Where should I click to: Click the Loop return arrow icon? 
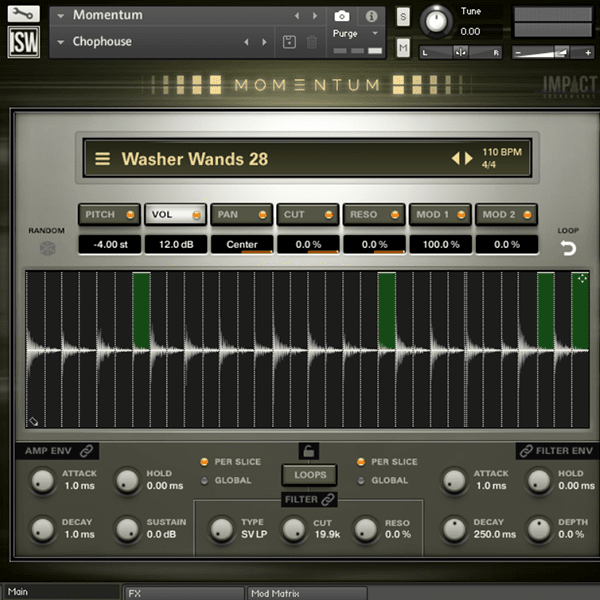coord(568,248)
